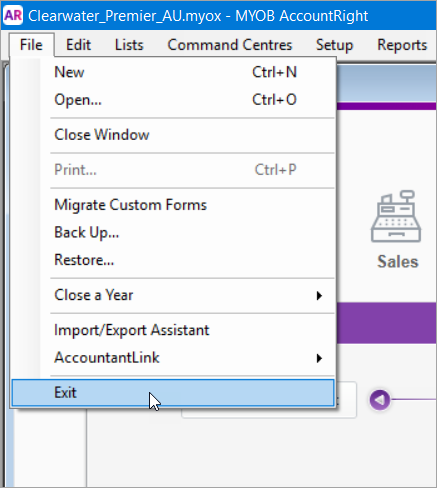Click the AR application logo in title bar

[13, 15]
